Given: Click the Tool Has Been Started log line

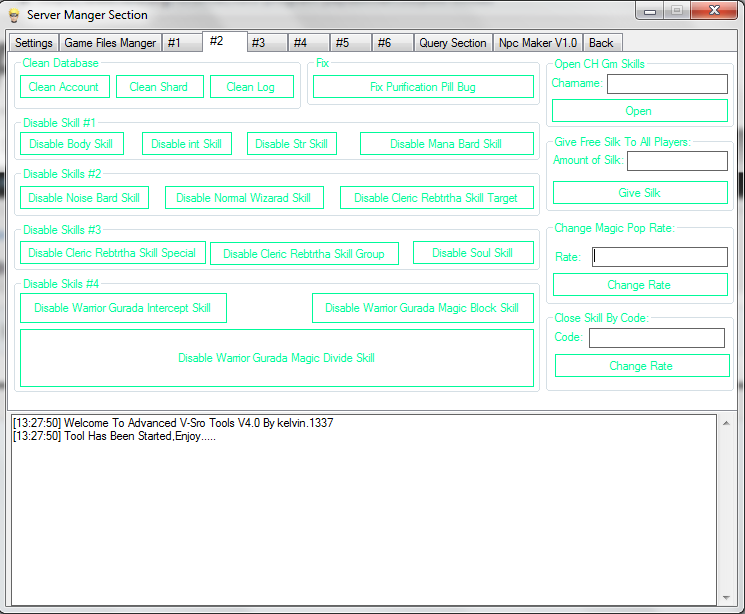Looking at the screenshot, I should pyautogui.click(x=114, y=436).
